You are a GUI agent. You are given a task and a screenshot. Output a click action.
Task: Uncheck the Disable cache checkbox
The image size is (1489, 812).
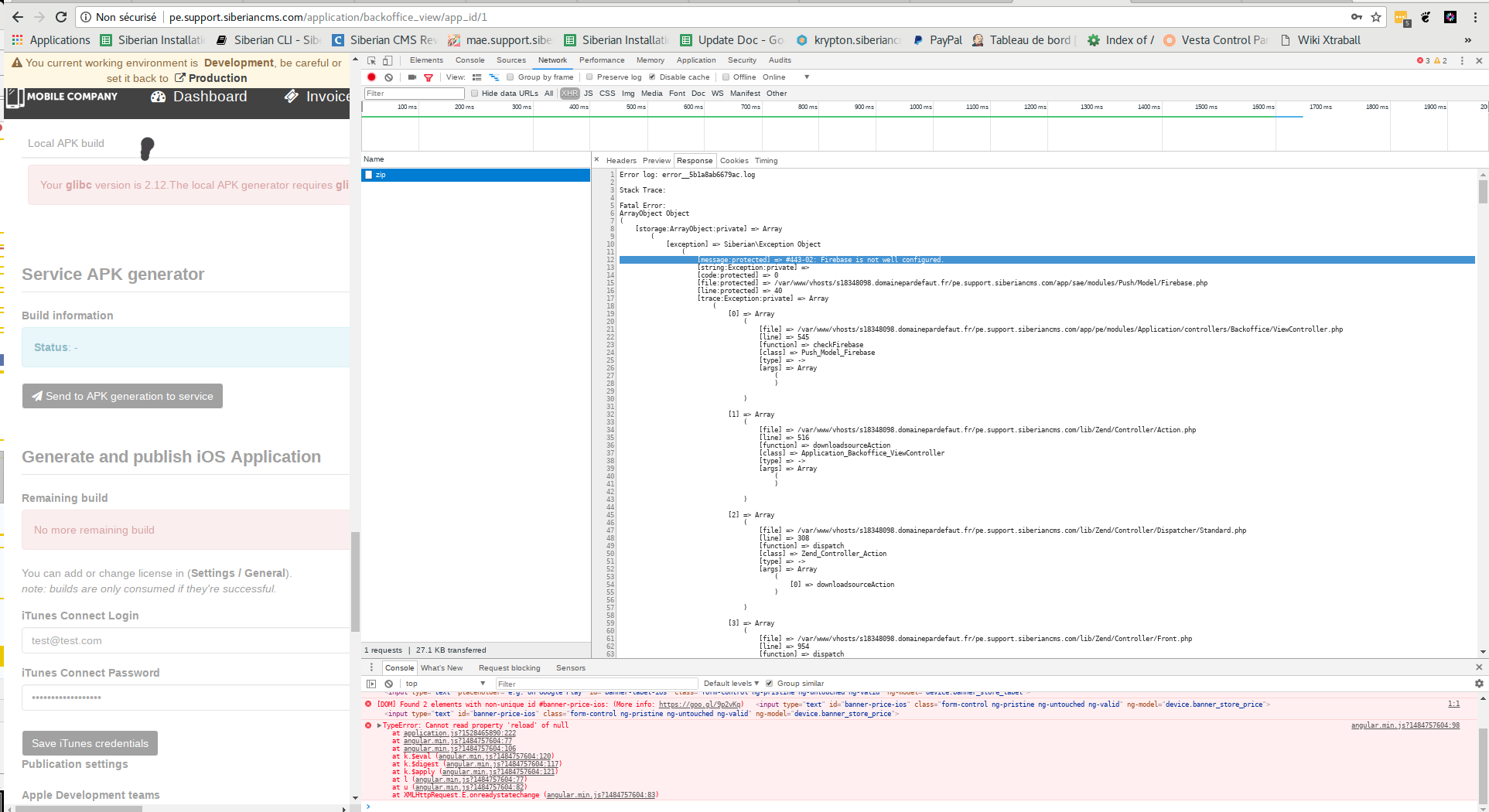coord(652,77)
